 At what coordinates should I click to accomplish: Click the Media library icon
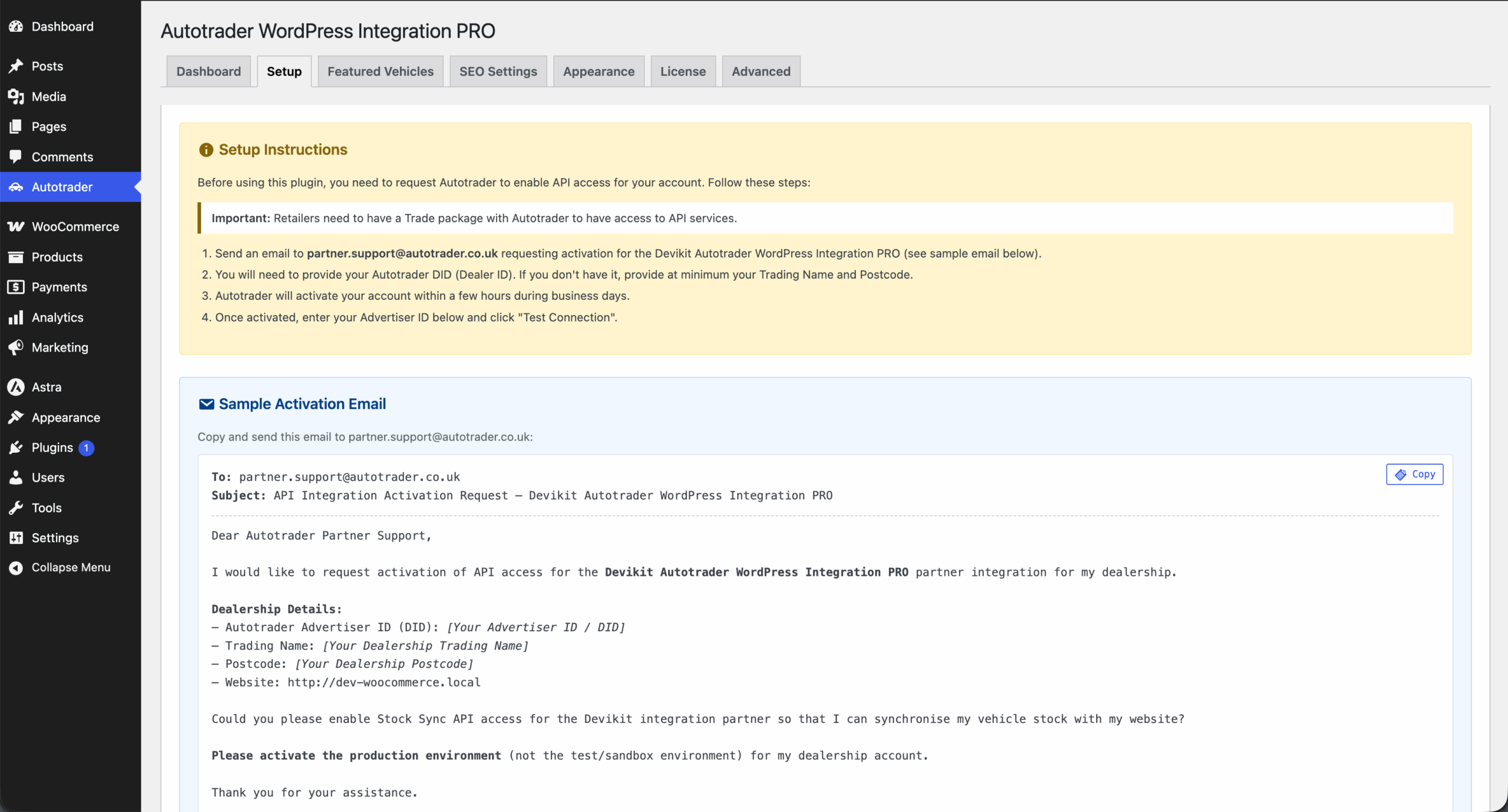click(x=16, y=97)
